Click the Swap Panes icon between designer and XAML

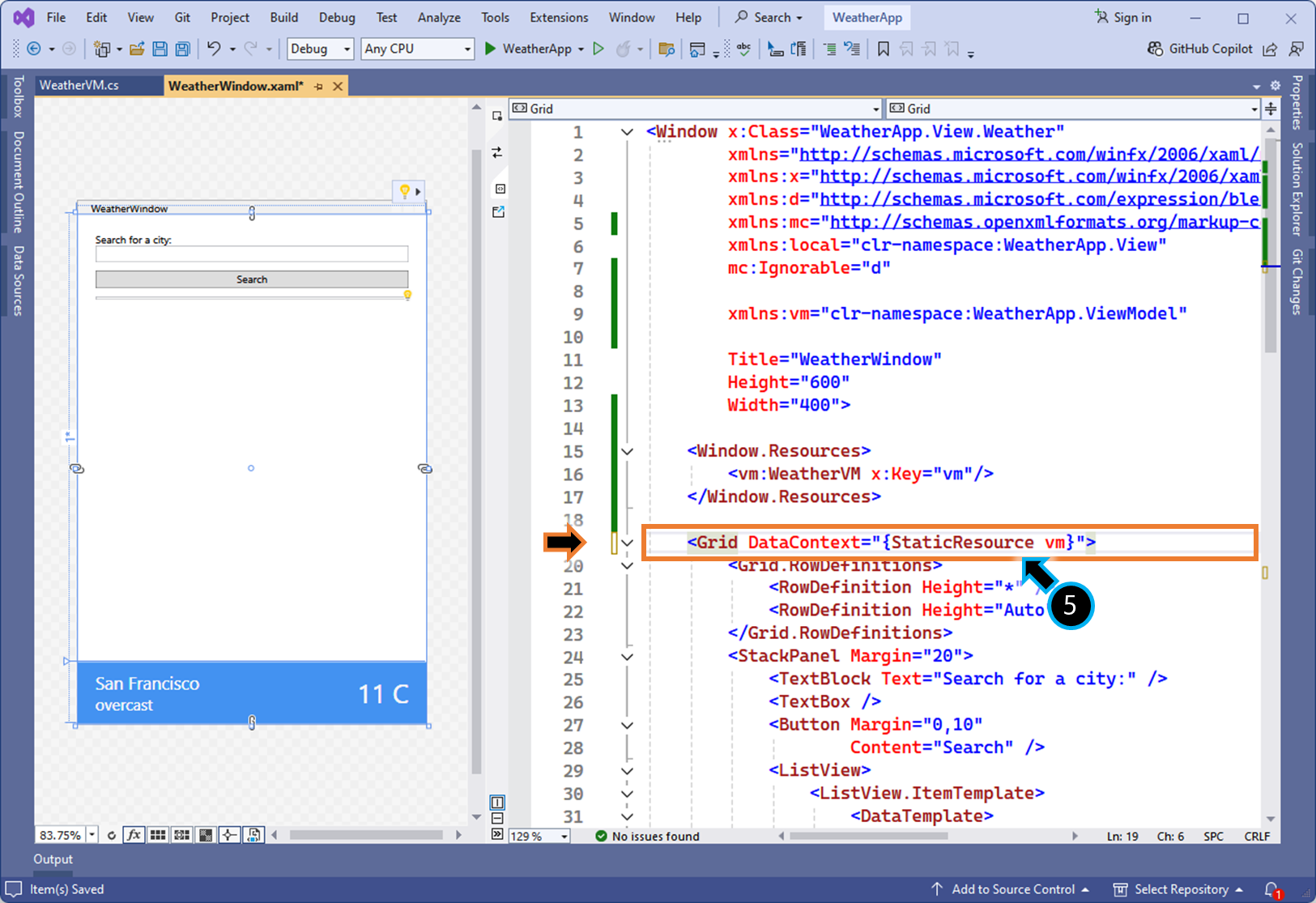point(497,152)
